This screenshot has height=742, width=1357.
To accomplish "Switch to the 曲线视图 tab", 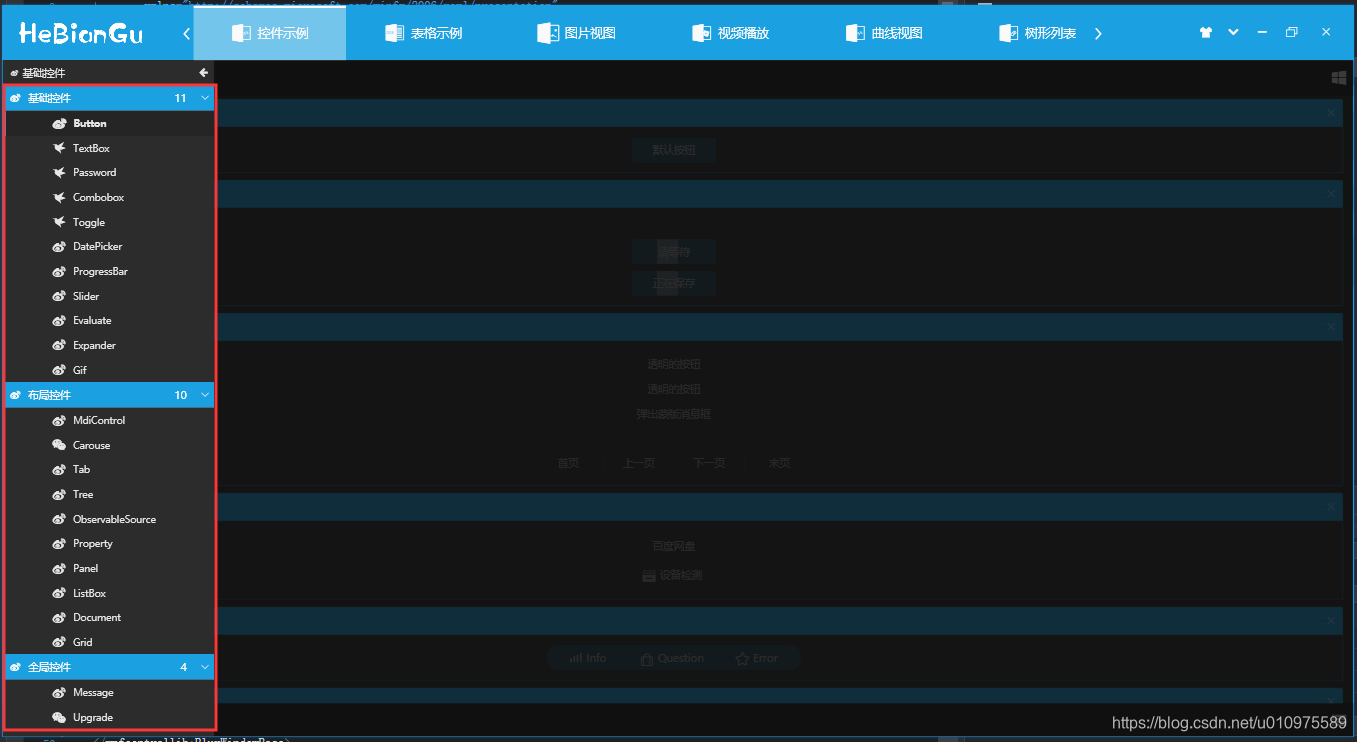I will (884, 33).
